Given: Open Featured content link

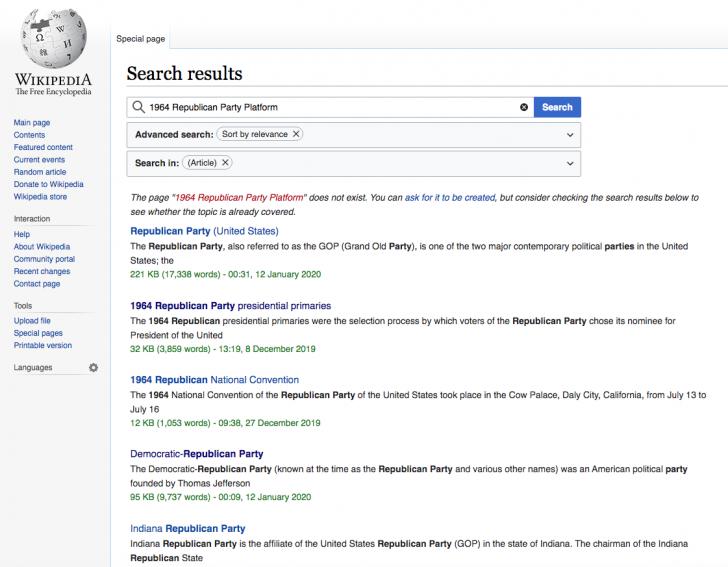Looking at the screenshot, I should [x=43, y=147].
